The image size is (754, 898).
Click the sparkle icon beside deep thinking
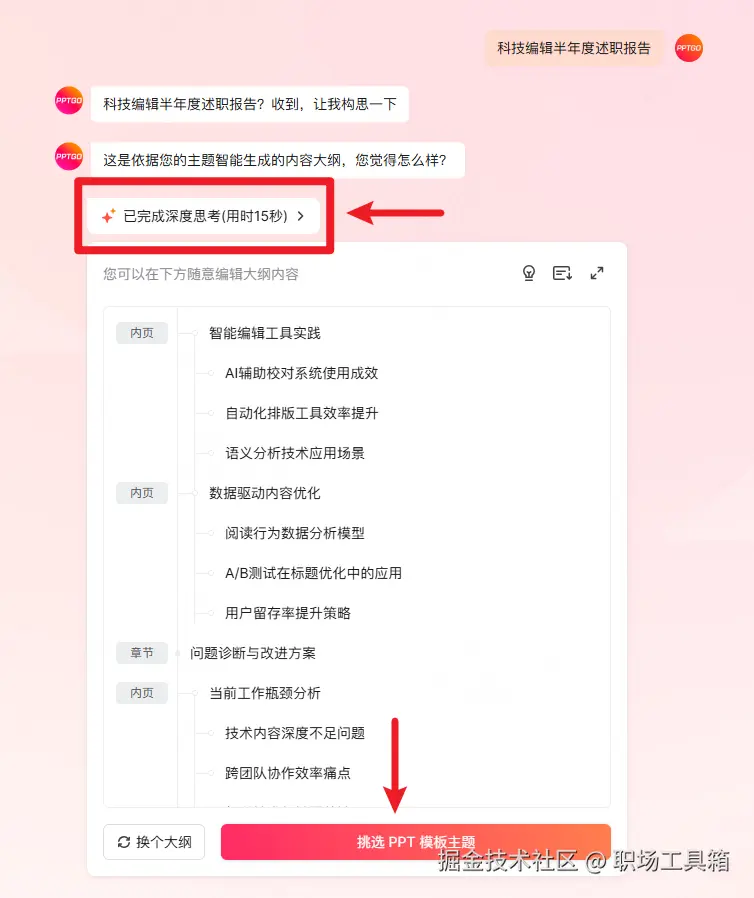[x=108, y=216]
